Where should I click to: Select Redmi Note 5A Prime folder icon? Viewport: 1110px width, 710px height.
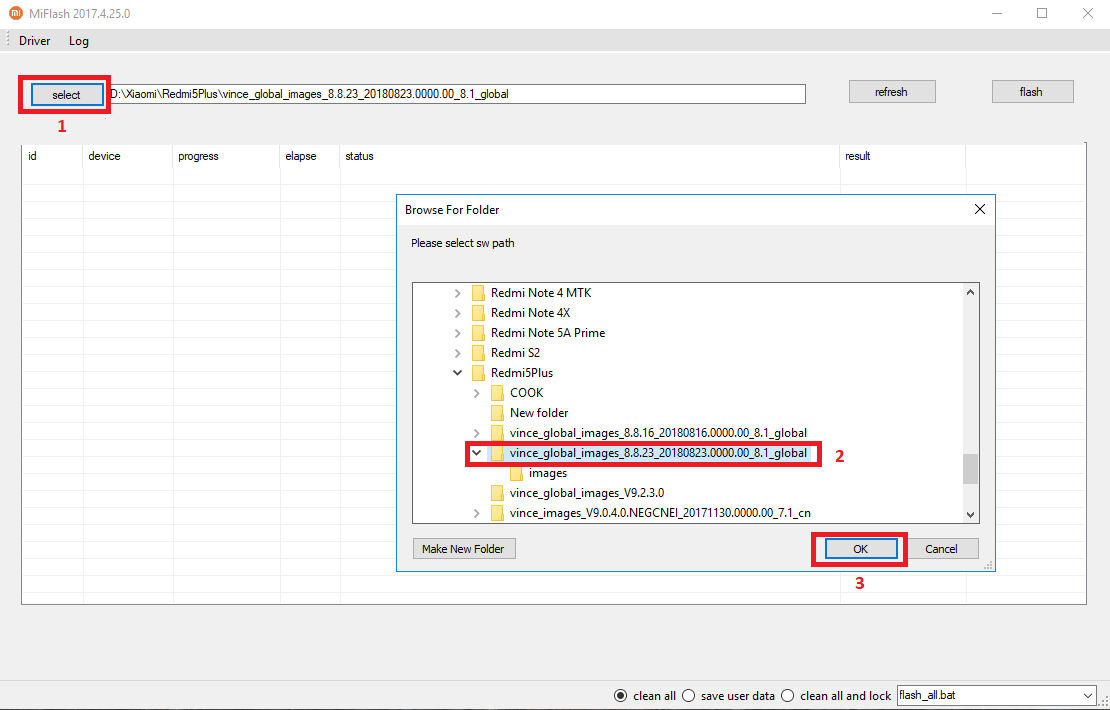pyautogui.click(x=478, y=333)
